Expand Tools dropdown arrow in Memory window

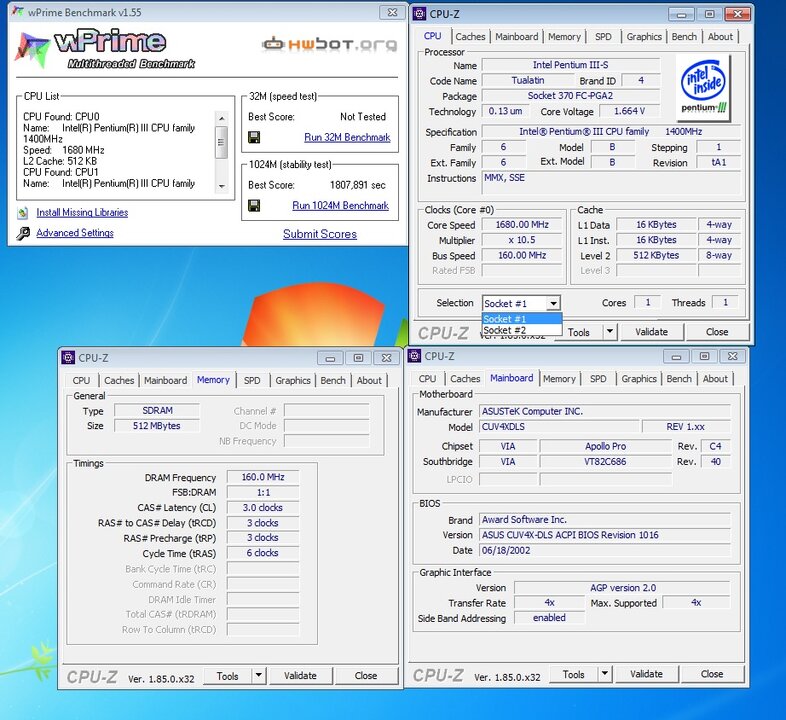click(258, 675)
